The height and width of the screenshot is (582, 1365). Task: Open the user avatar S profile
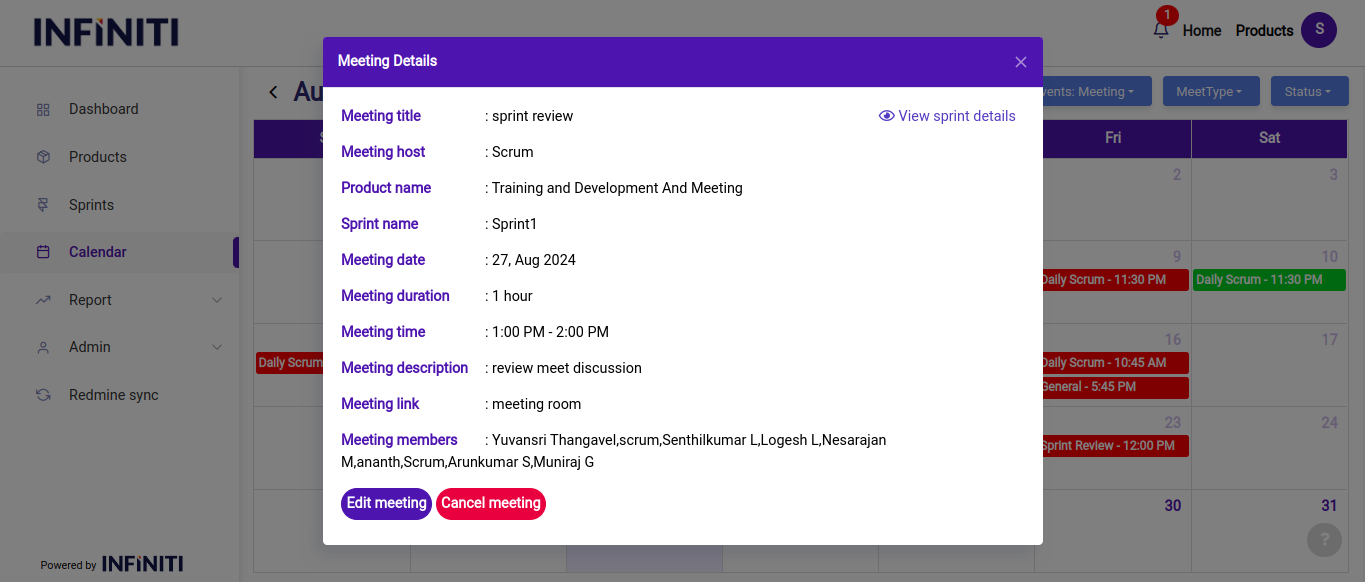pos(1318,30)
